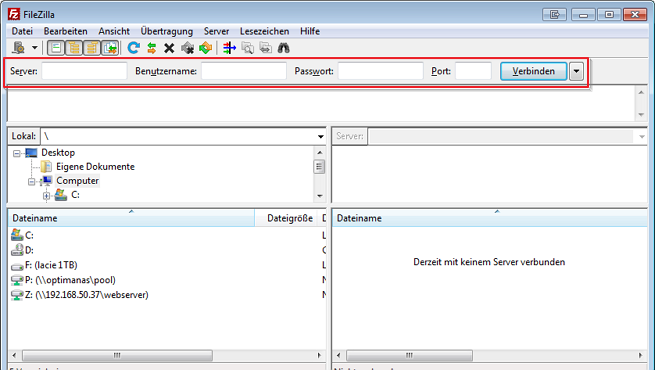
Task: Select Eigene Dokumente in the tree
Action: 95,167
